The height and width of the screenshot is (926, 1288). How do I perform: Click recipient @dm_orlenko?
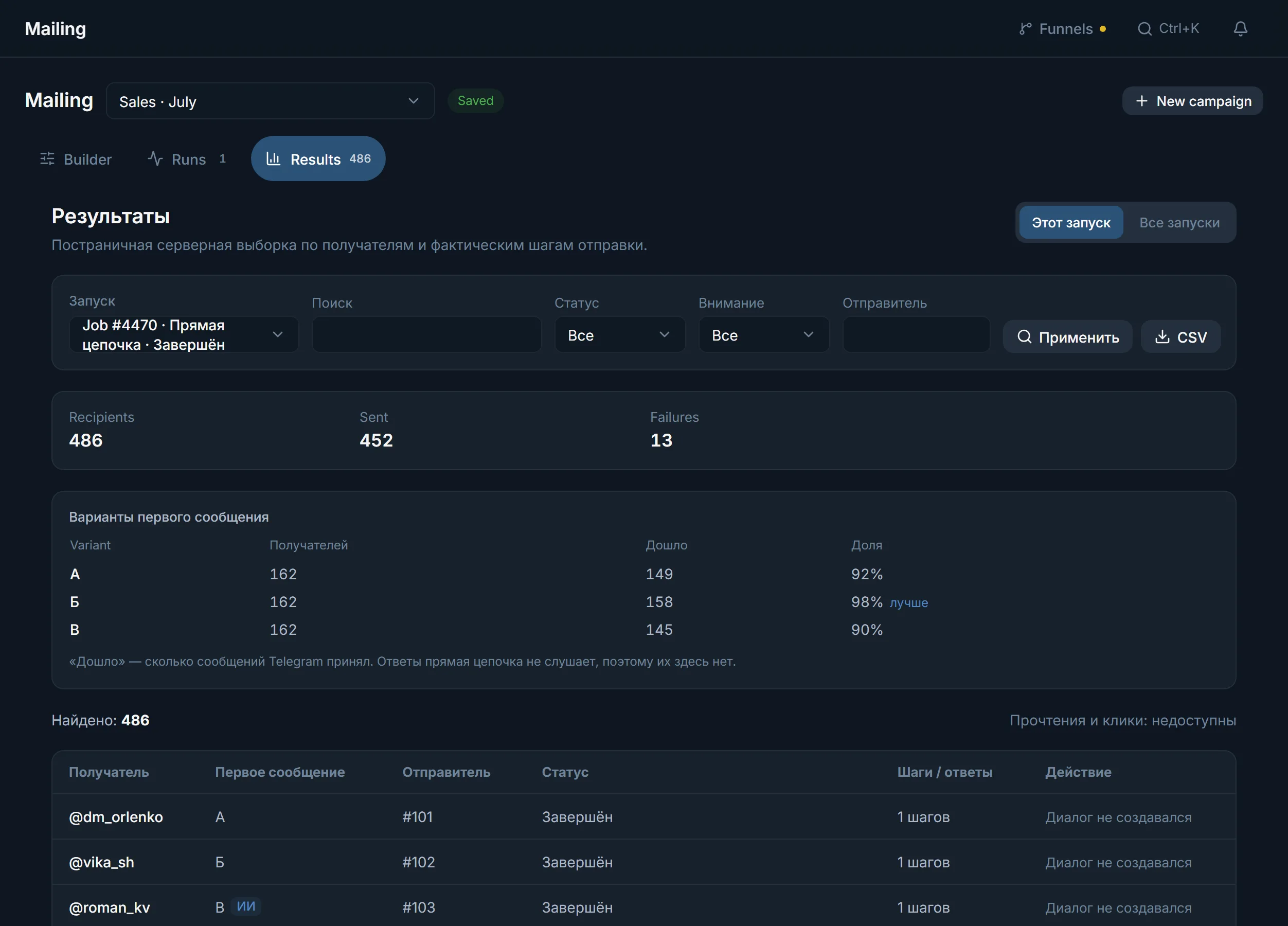tap(116, 817)
